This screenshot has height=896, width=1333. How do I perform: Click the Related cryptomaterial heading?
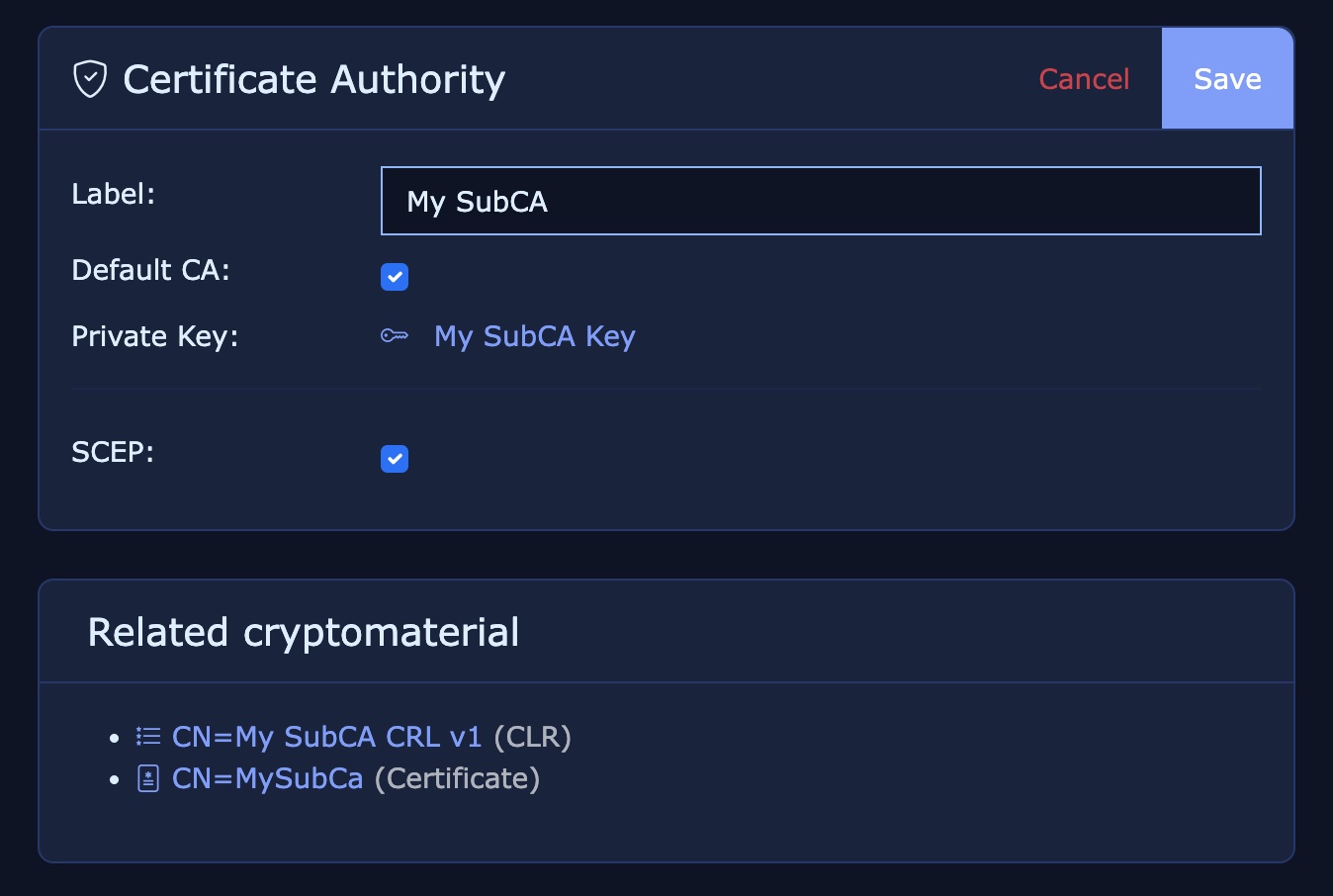click(304, 632)
